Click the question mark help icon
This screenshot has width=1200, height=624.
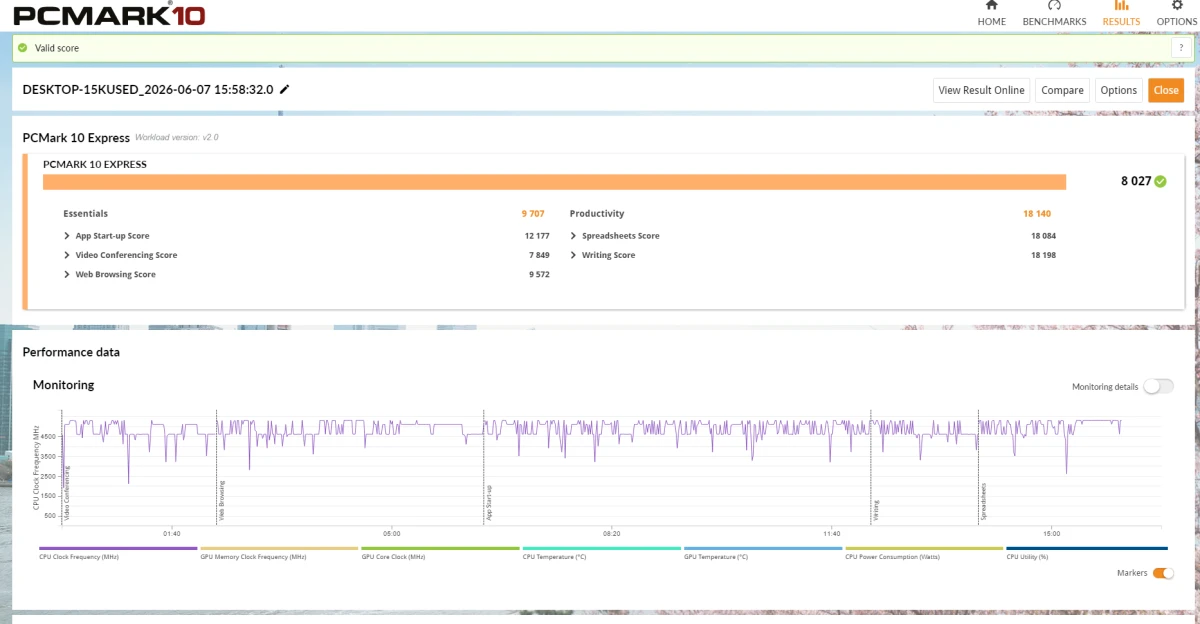click(x=1181, y=48)
